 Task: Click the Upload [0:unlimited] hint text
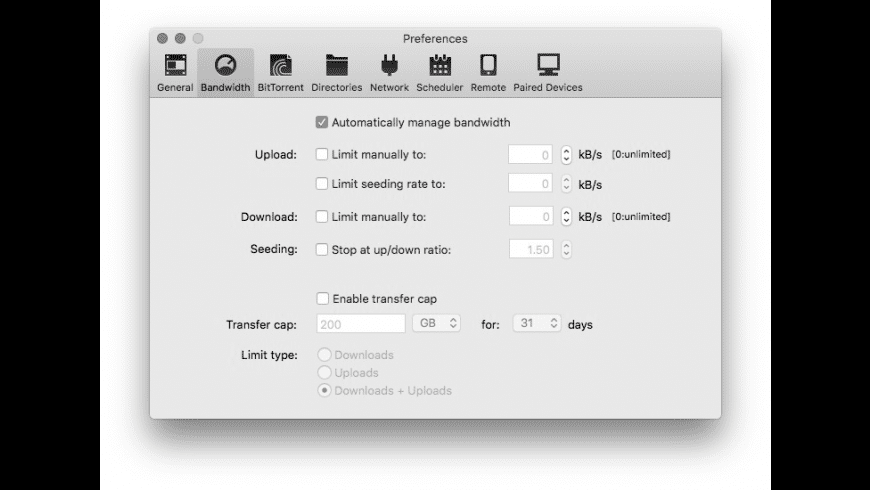point(641,154)
